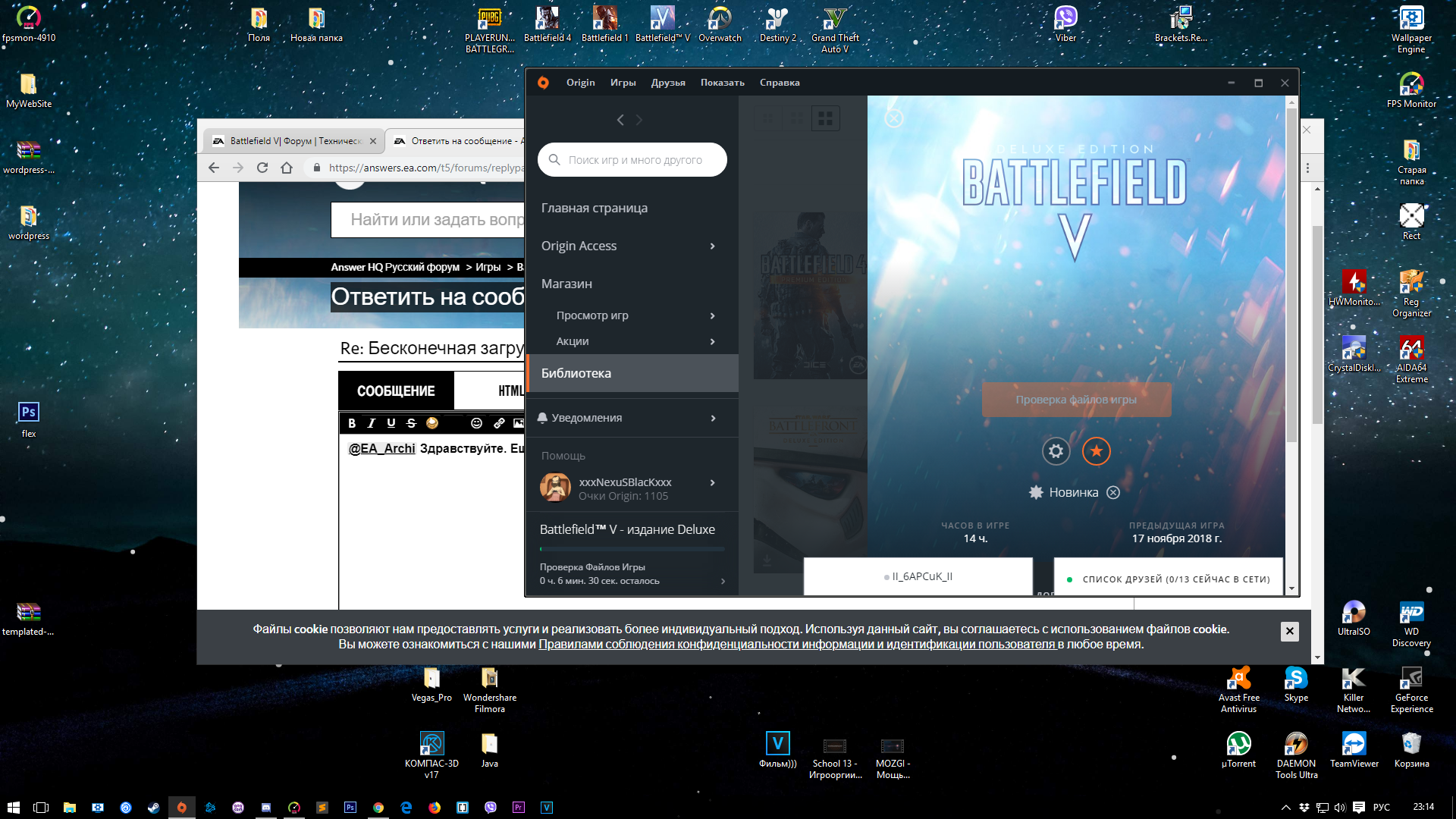Viewport: 1456px width, 819px height.
Task: Apply italic in forum editor
Action: point(371,423)
